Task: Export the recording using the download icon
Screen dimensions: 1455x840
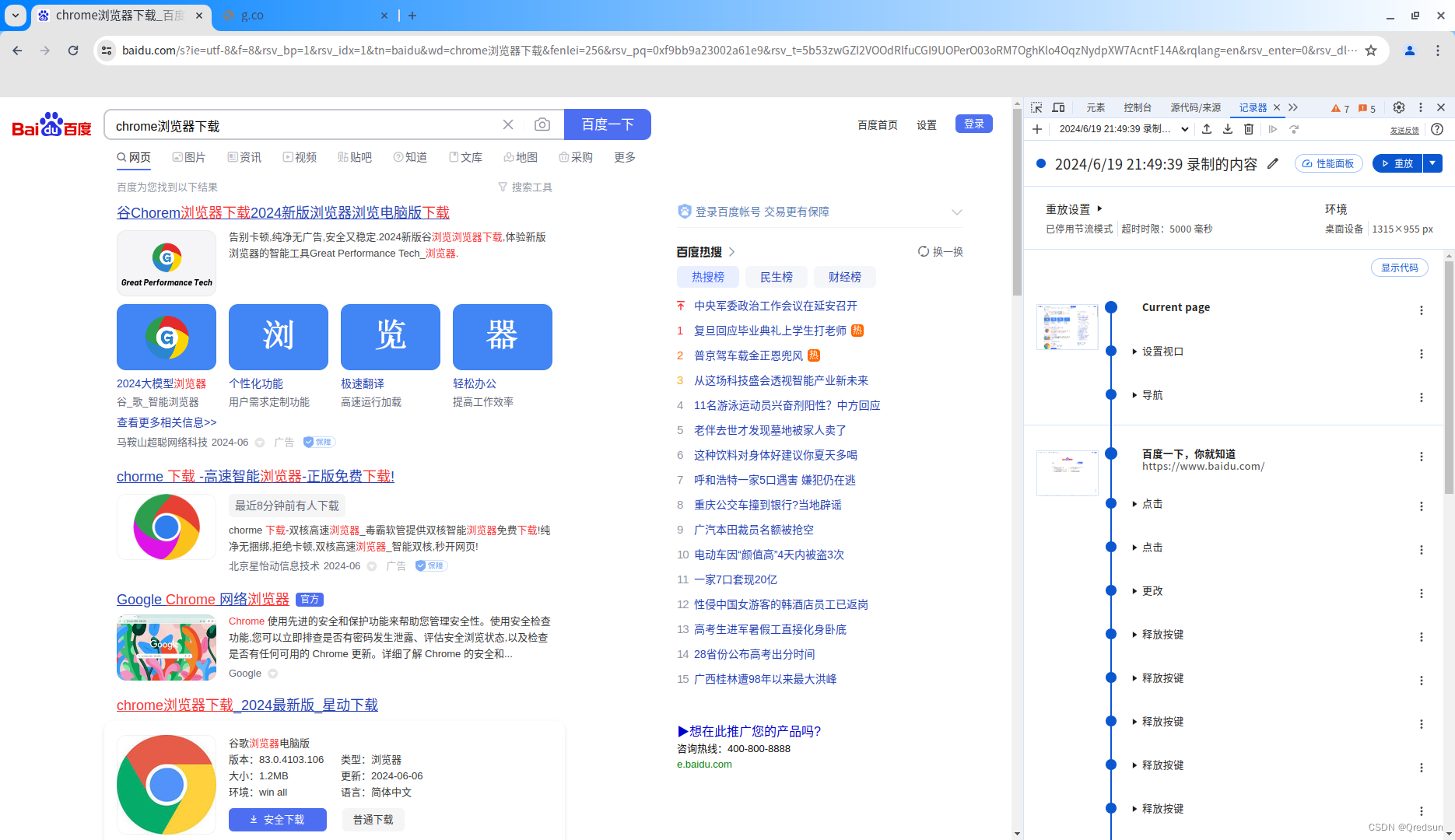Action: pyautogui.click(x=1228, y=129)
